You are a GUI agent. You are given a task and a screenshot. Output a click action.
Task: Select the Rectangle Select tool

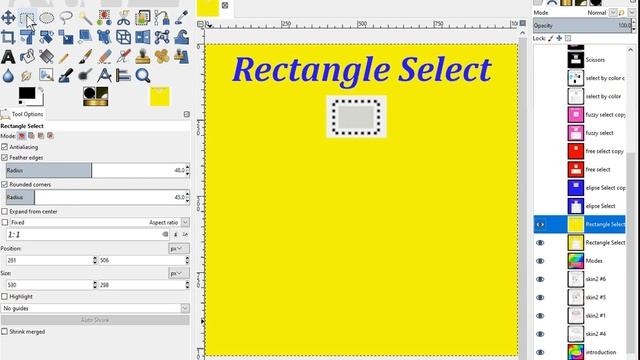tap(27, 18)
